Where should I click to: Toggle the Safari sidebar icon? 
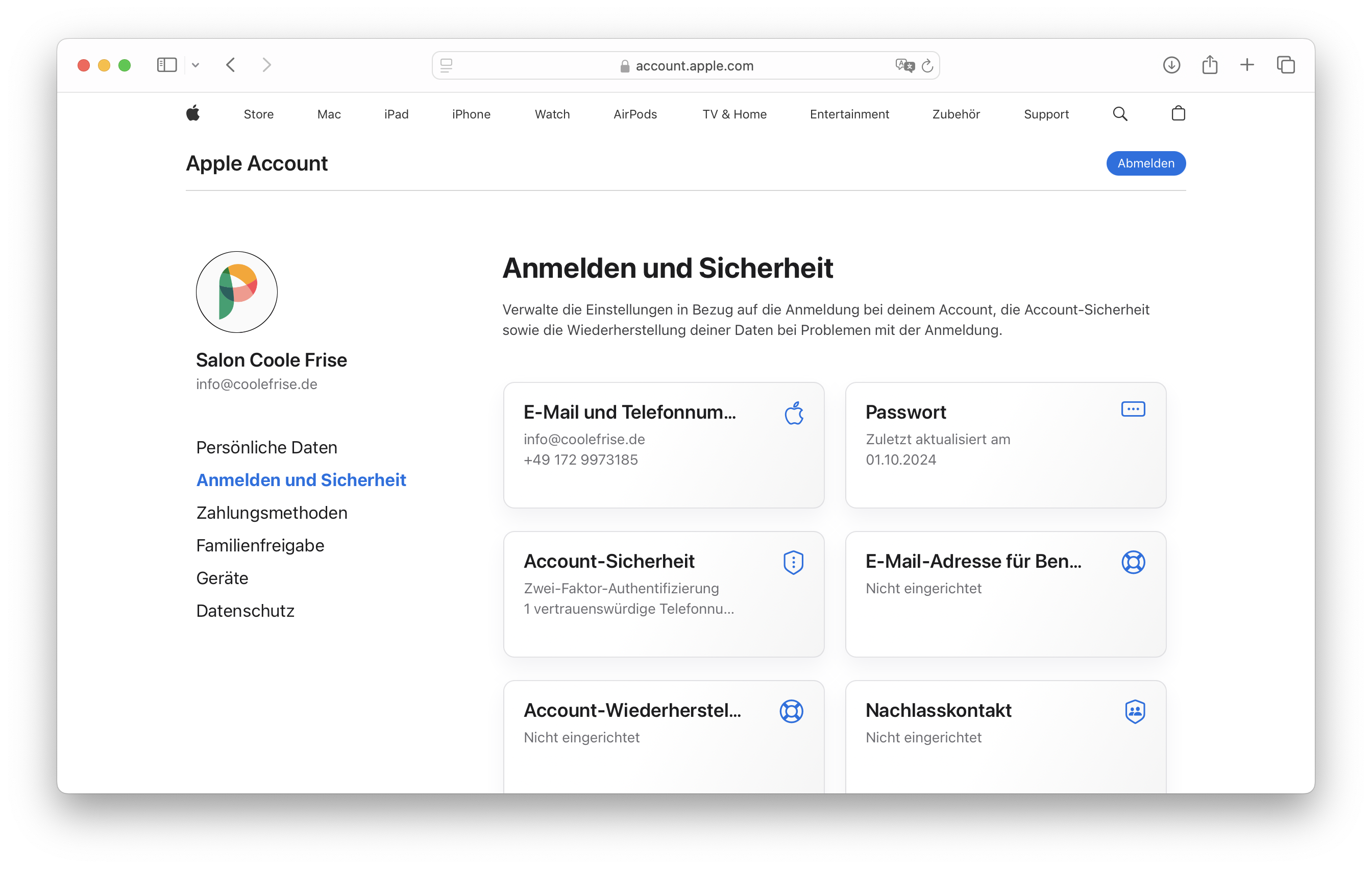click(x=167, y=65)
